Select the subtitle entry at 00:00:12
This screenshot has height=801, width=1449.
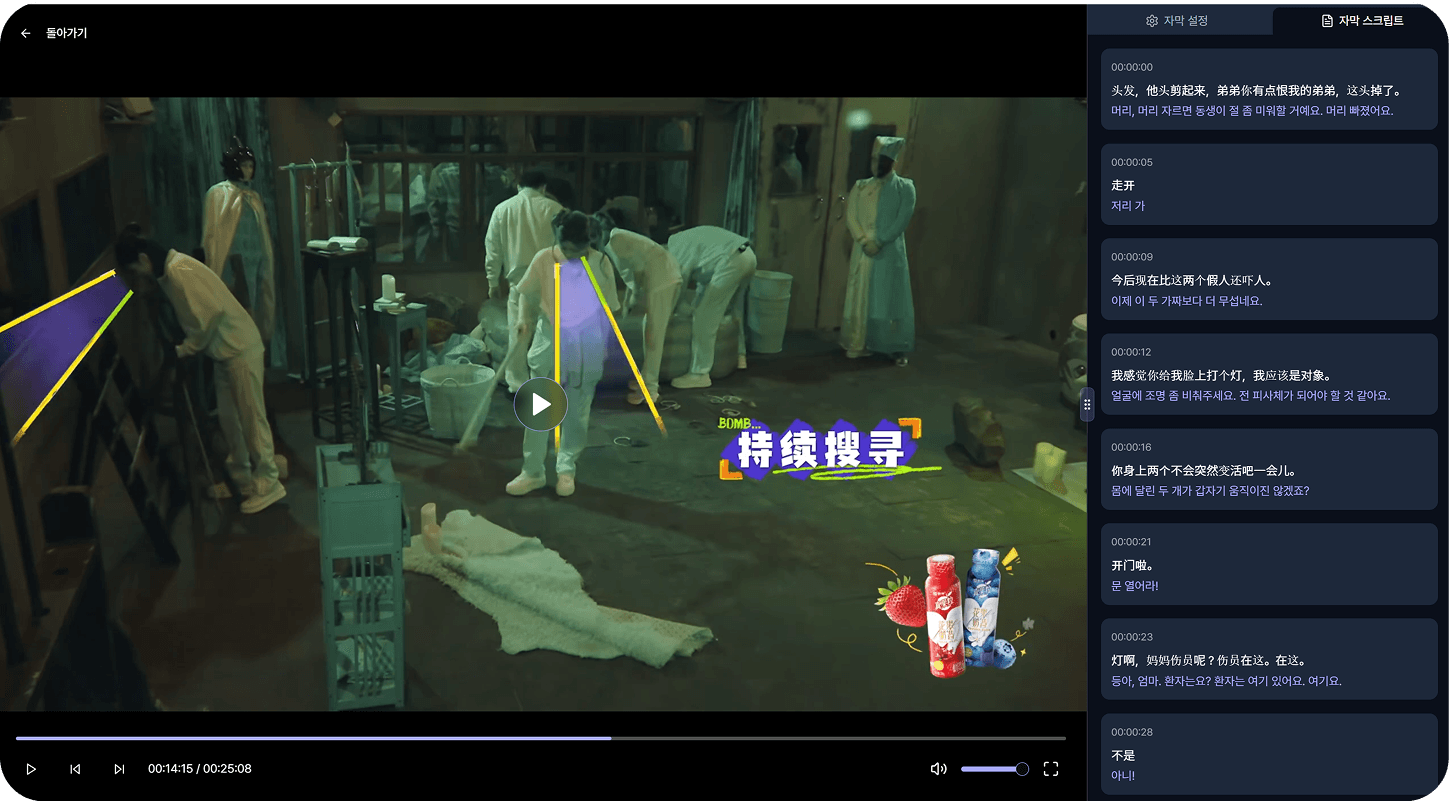[1269, 375]
